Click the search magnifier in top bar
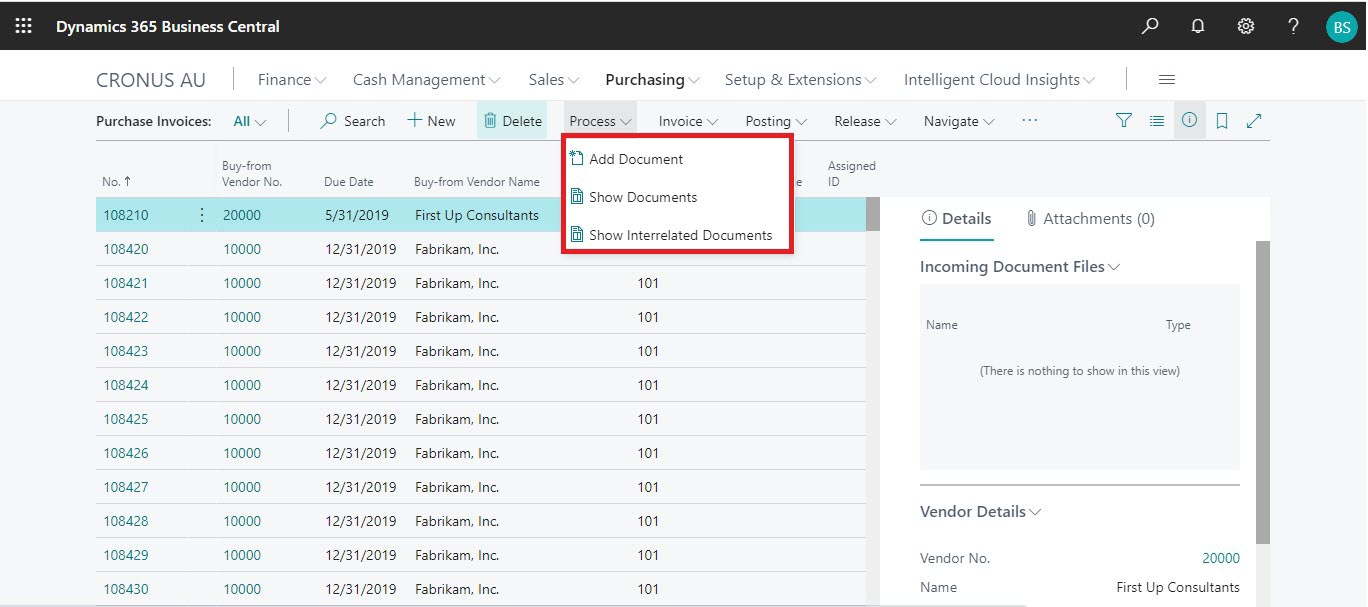 coord(1150,26)
